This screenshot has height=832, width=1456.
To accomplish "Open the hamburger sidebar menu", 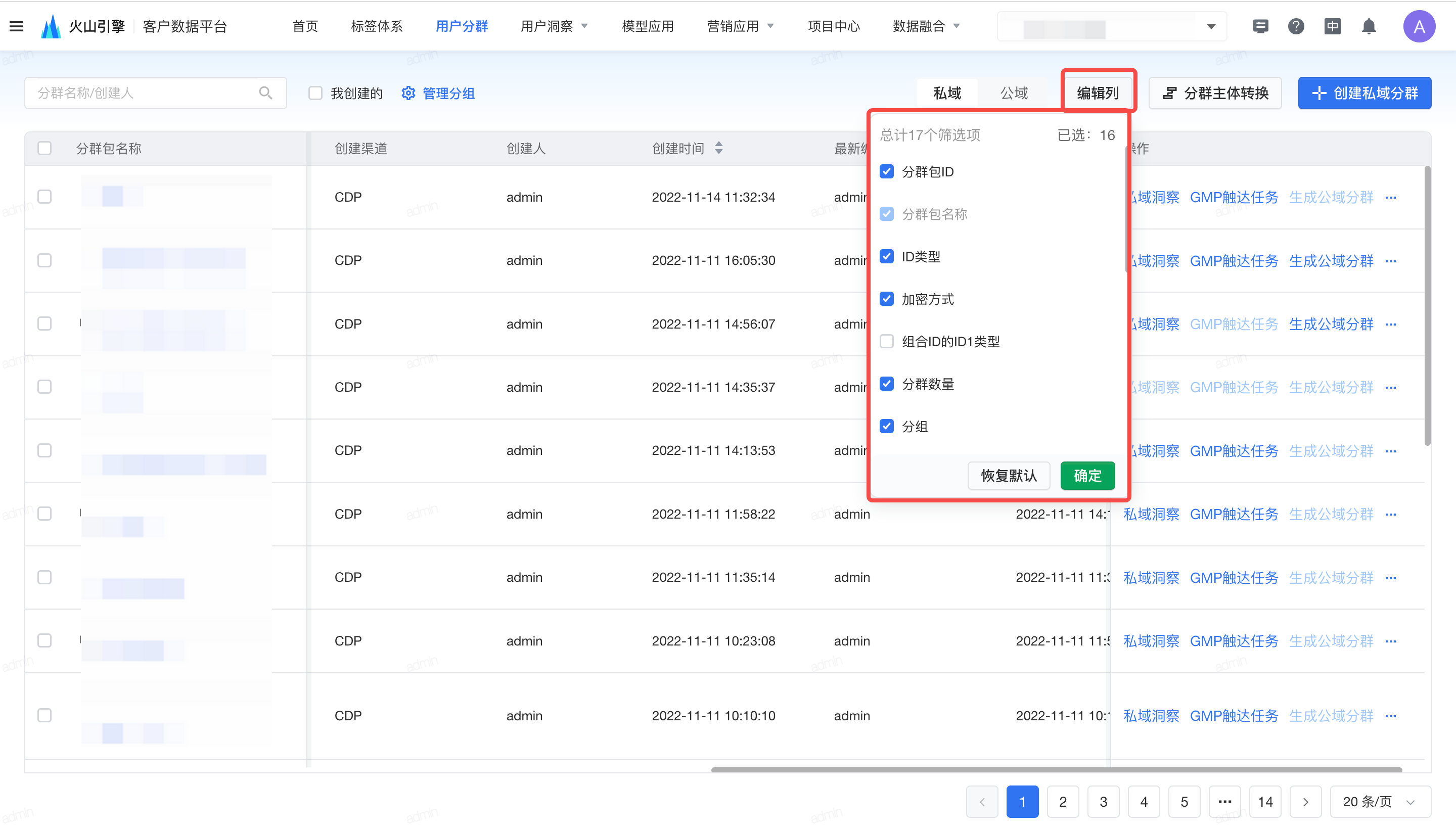I will click(x=16, y=26).
